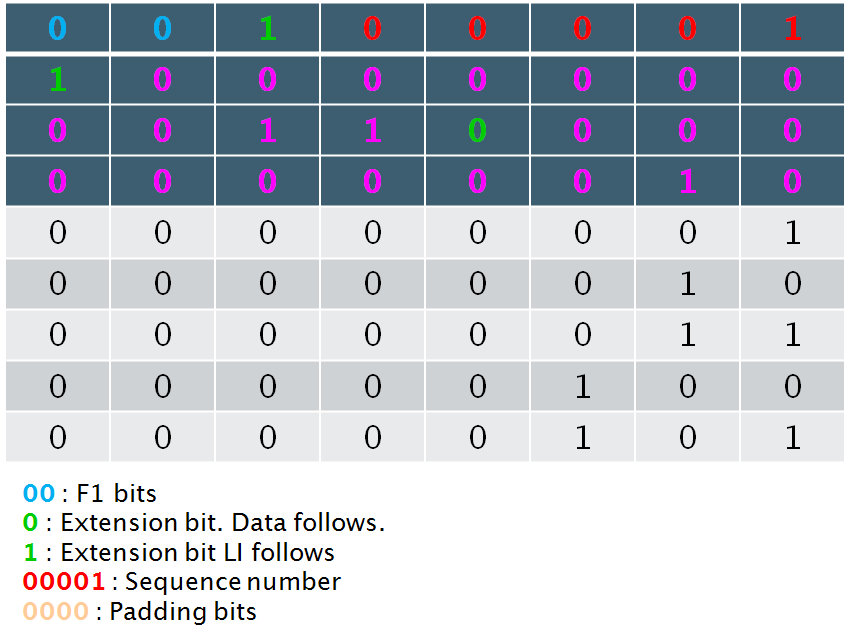855x637 pixels.
Task: Click the 'Padding bits' legend label
Action: tap(182, 612)
